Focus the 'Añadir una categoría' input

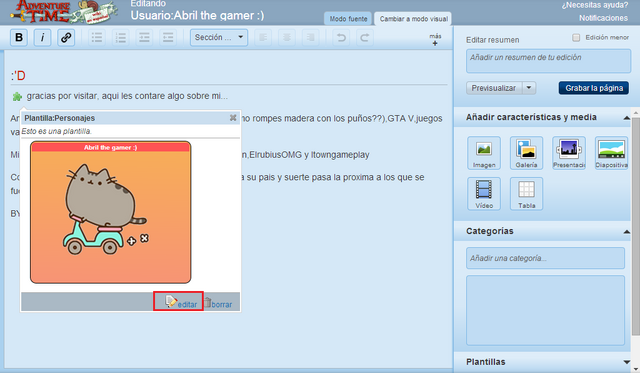pyautogui.click(x=545, y=258)
